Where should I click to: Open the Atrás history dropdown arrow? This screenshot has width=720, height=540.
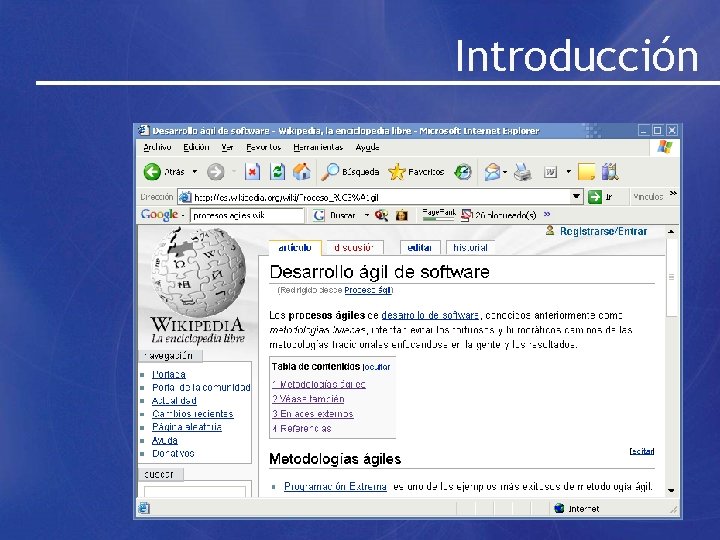pyautogui.click(x=195, y=172)
